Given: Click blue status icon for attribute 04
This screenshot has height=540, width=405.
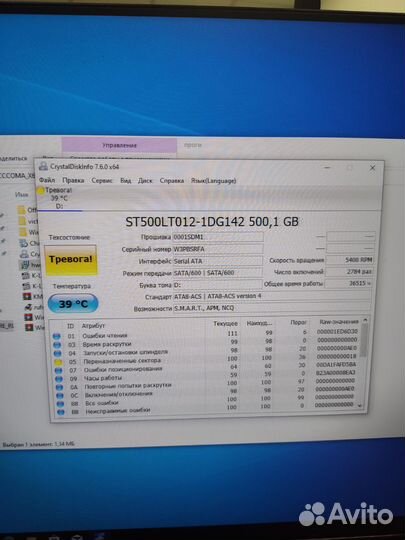Looking at the screenshot, I should [58, 353].
